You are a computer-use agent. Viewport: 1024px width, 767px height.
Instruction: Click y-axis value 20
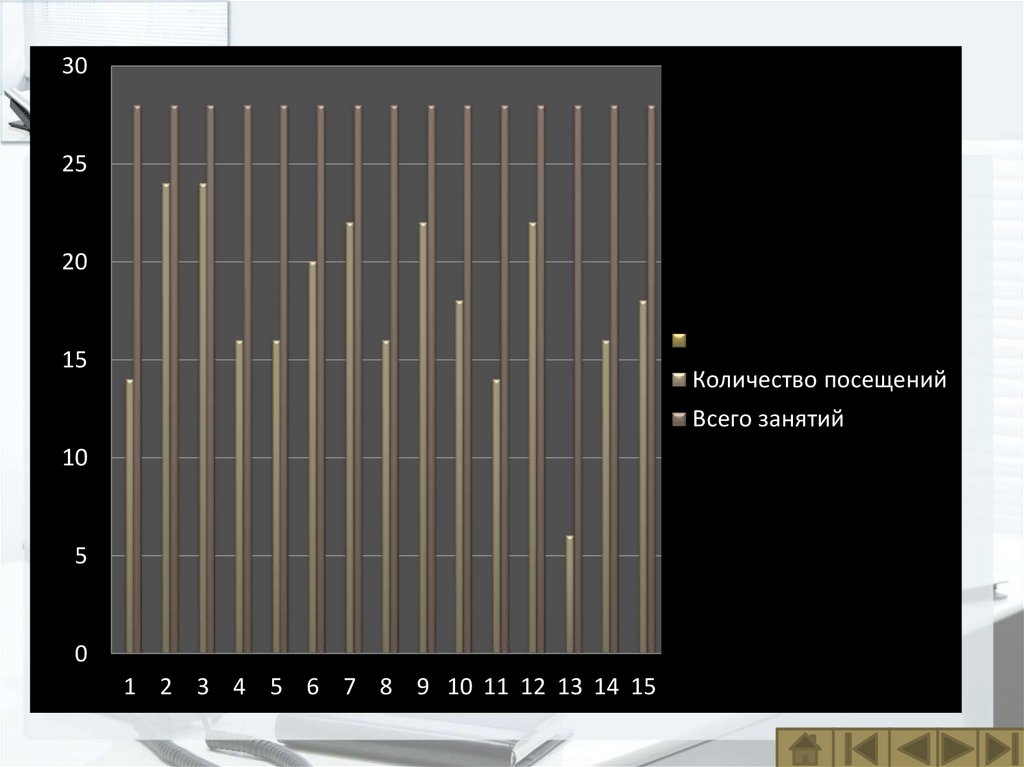tap(74, 262)
